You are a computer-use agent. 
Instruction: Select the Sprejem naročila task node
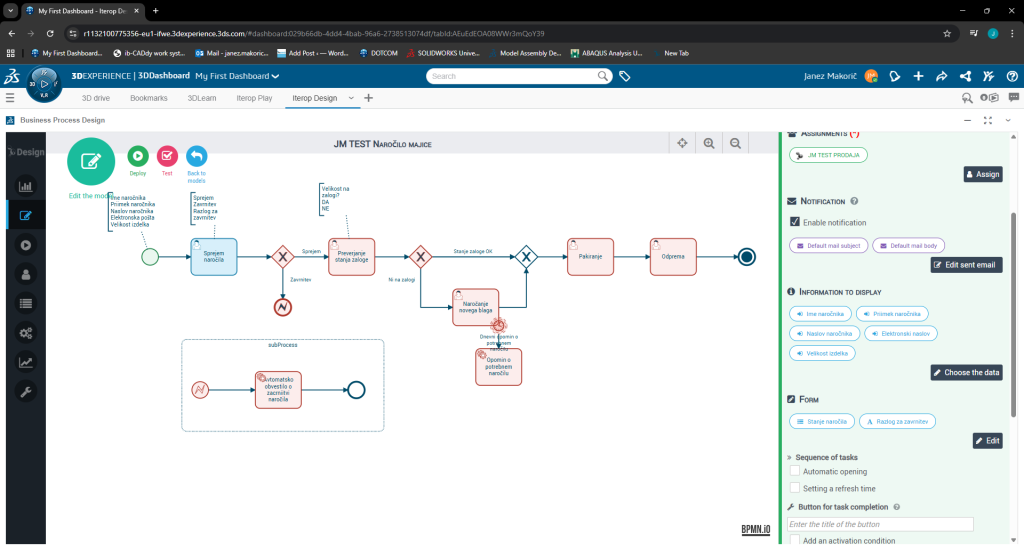pos(213,256)
